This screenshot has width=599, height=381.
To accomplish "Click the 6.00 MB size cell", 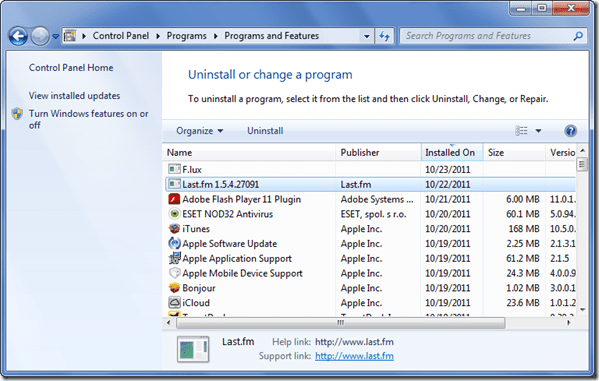I will coord(523,199).
